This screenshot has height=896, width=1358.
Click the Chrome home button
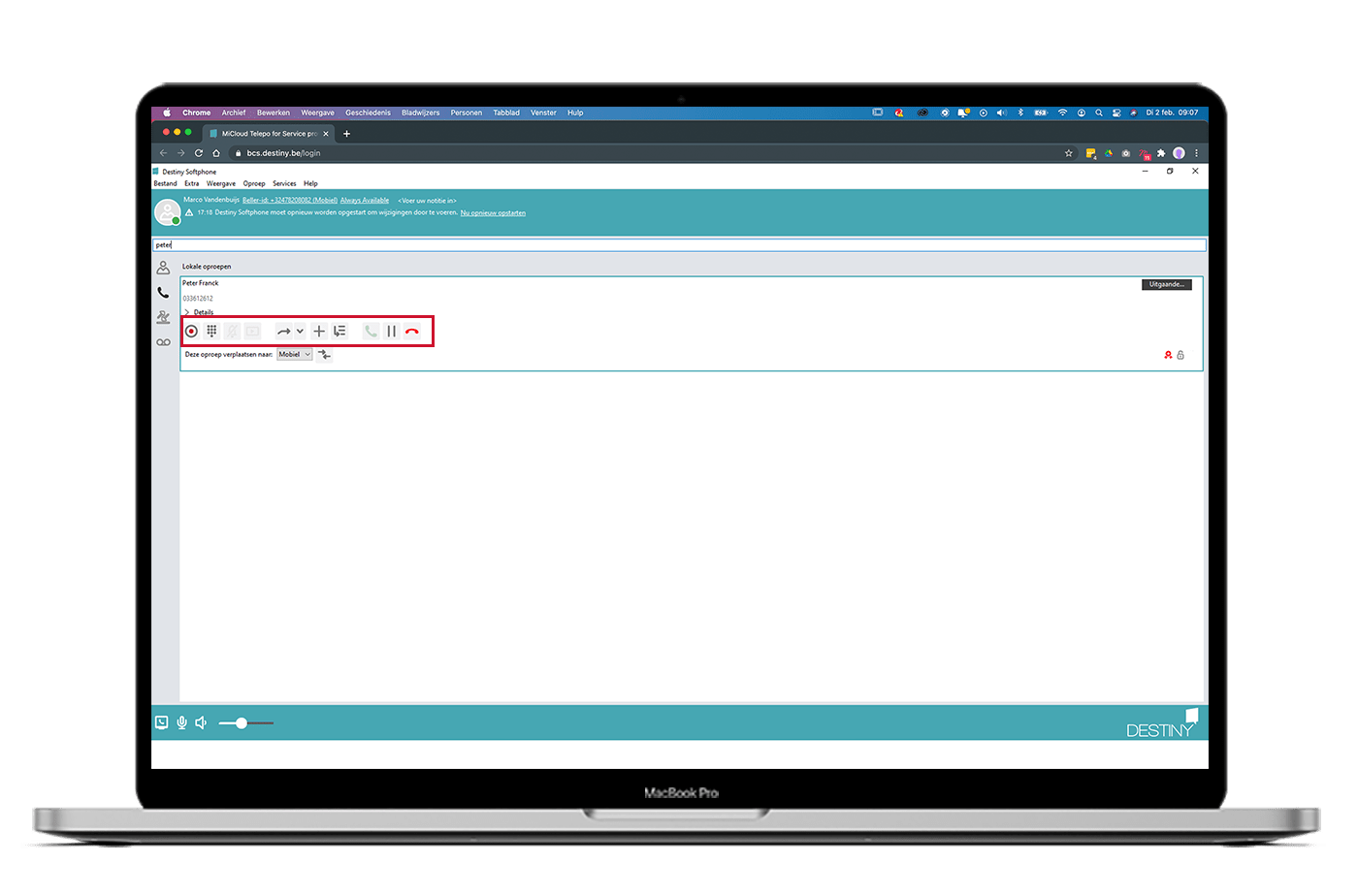(216, 153)
